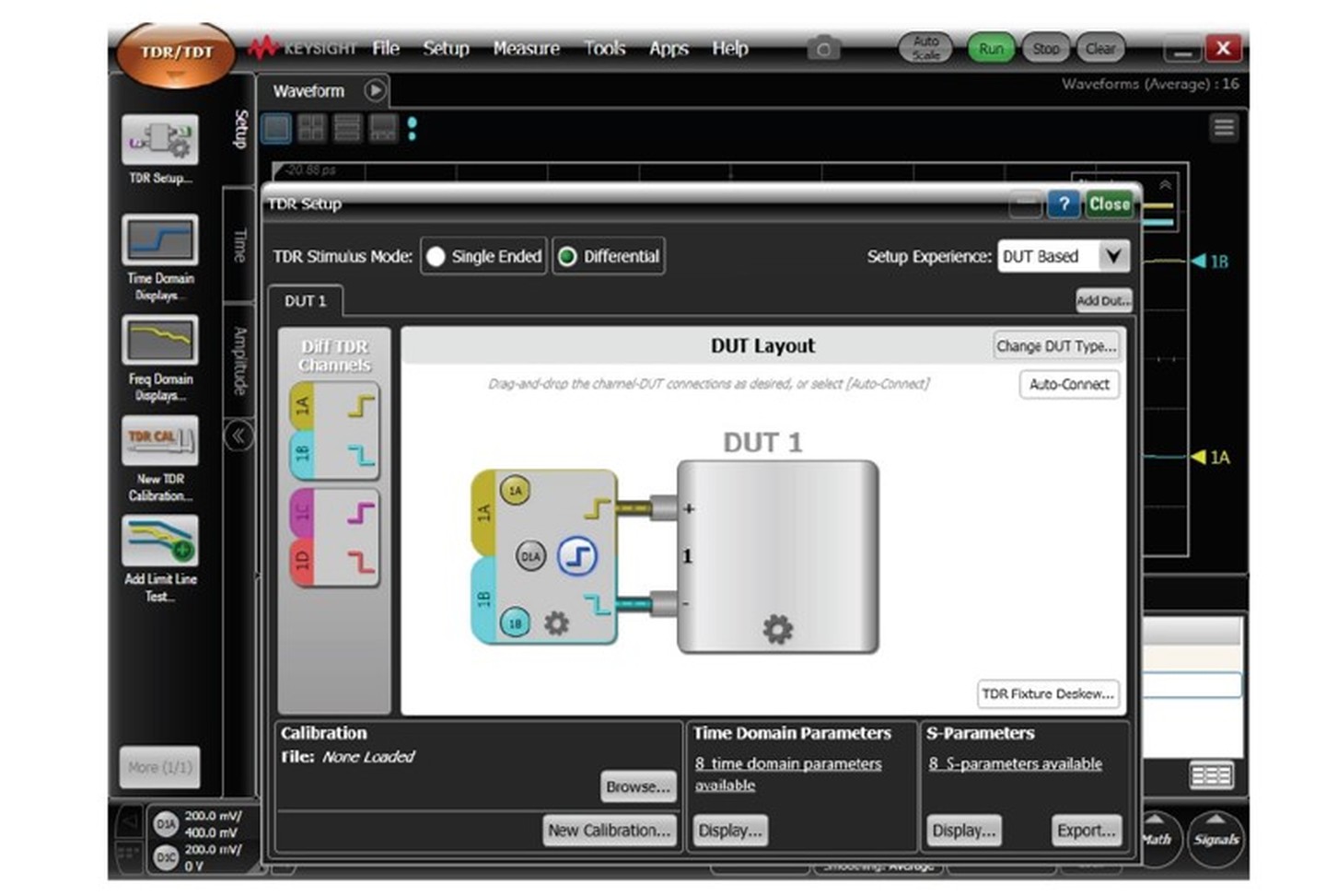The width and height of the screenshot is (1326, 896).
Task: Switch to the DUT 1 tab
Action: coord(306,301)
